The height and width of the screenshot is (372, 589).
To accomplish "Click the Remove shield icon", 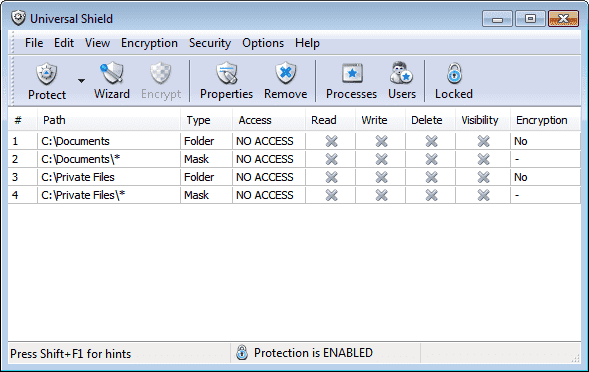I will click(x=285, y=73).
